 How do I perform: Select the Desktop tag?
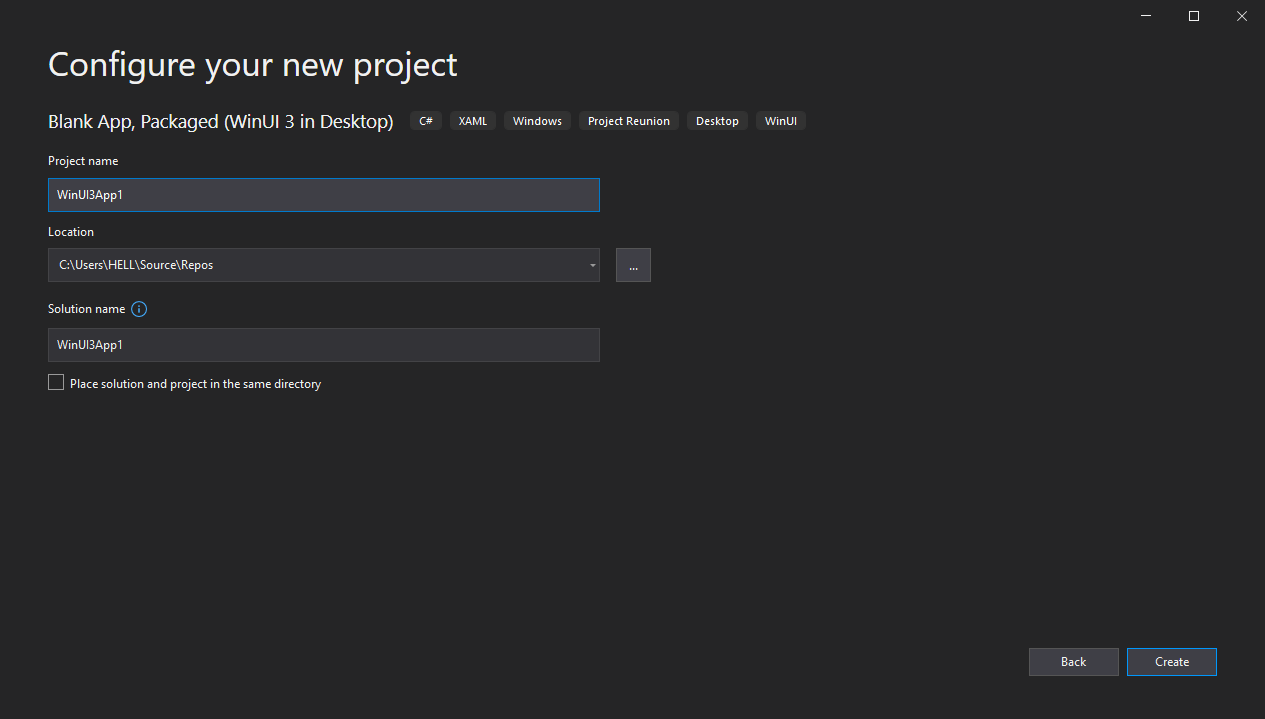point(717,120)
